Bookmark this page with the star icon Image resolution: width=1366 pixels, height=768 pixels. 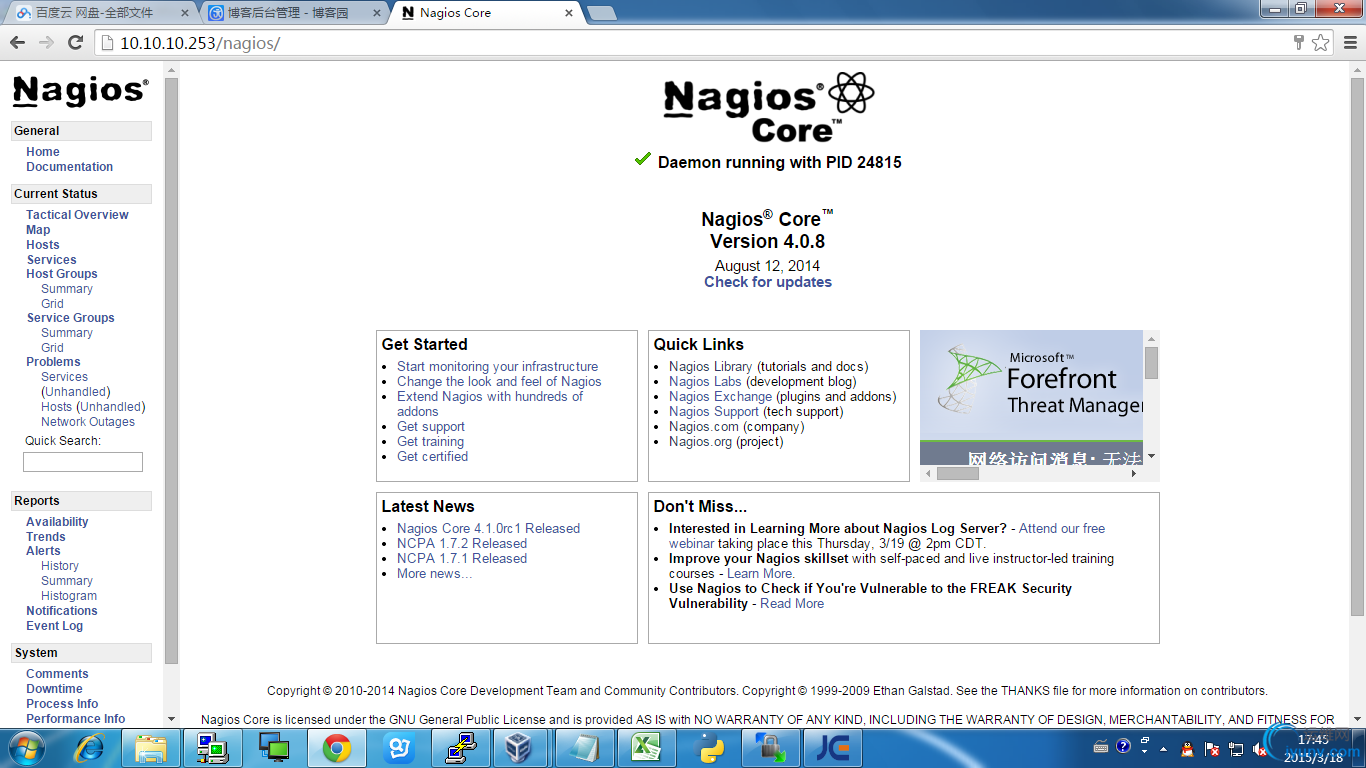[x=1321, y=42]
